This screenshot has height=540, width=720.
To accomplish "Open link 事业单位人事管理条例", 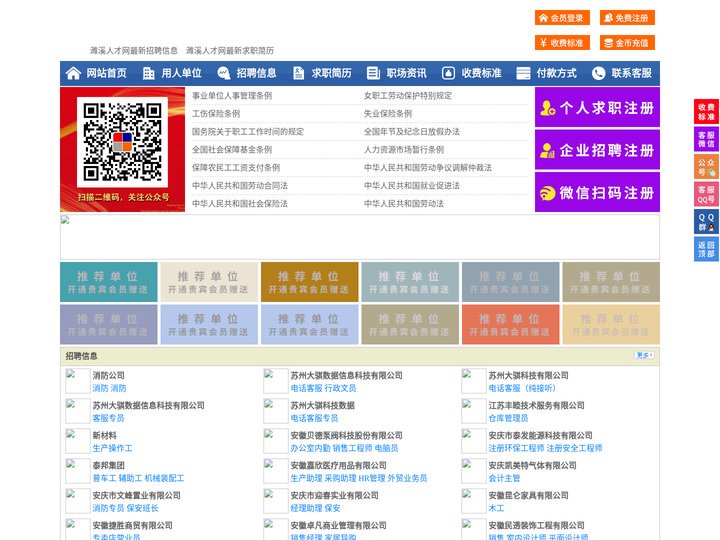I will coord(232,96).
